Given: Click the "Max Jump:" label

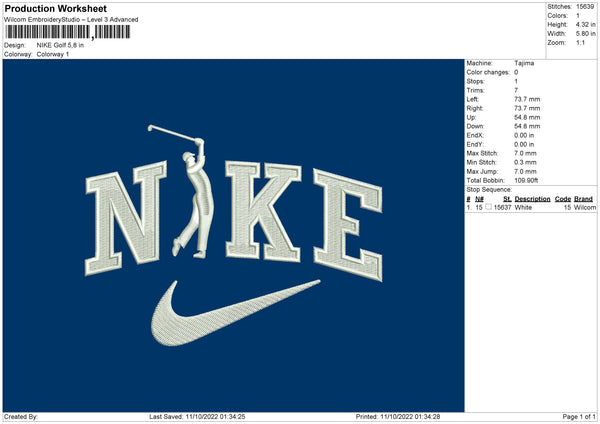Looking at the screenshot, I should [482, 171].
